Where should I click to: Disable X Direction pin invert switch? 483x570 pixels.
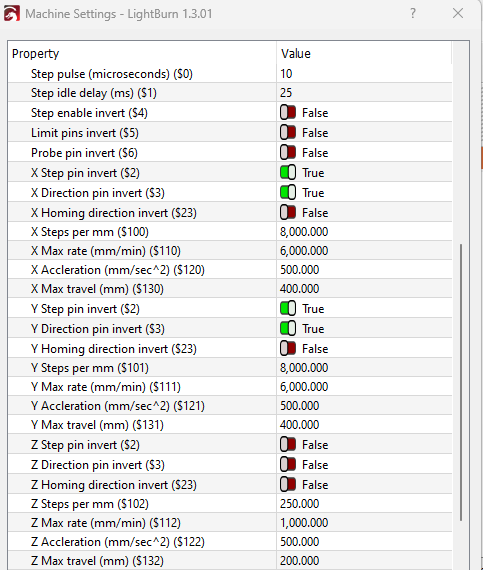(288, 192)
